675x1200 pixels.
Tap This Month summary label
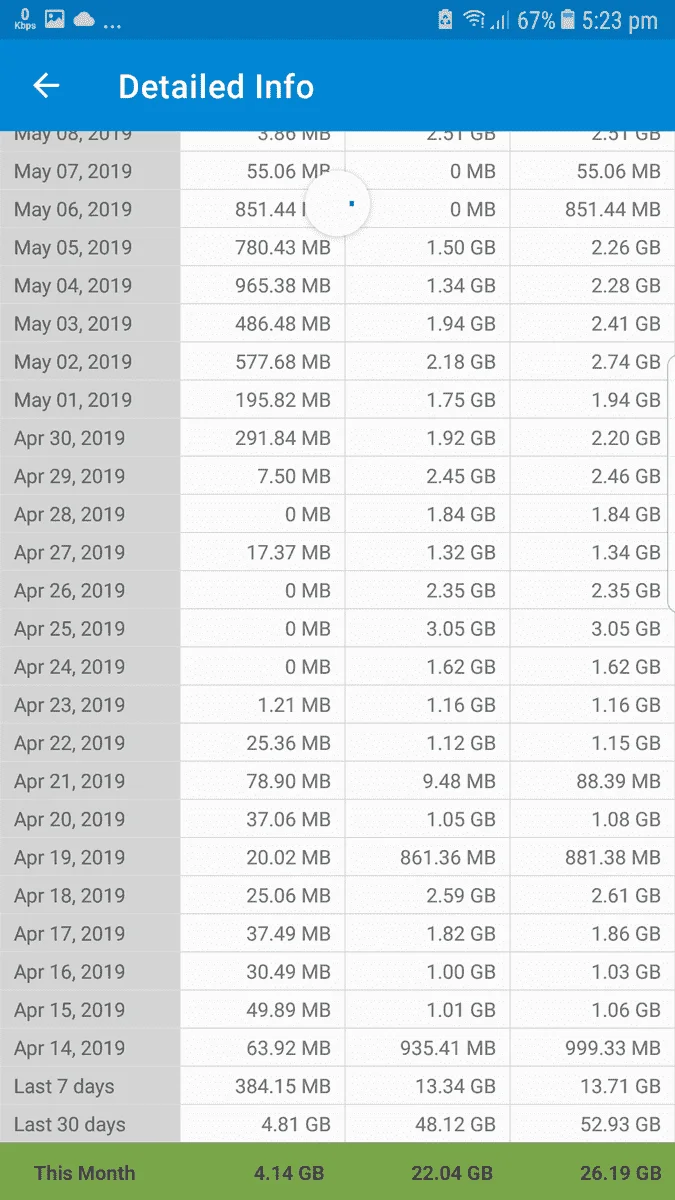pyautogui.click(x=84, y=1173)
